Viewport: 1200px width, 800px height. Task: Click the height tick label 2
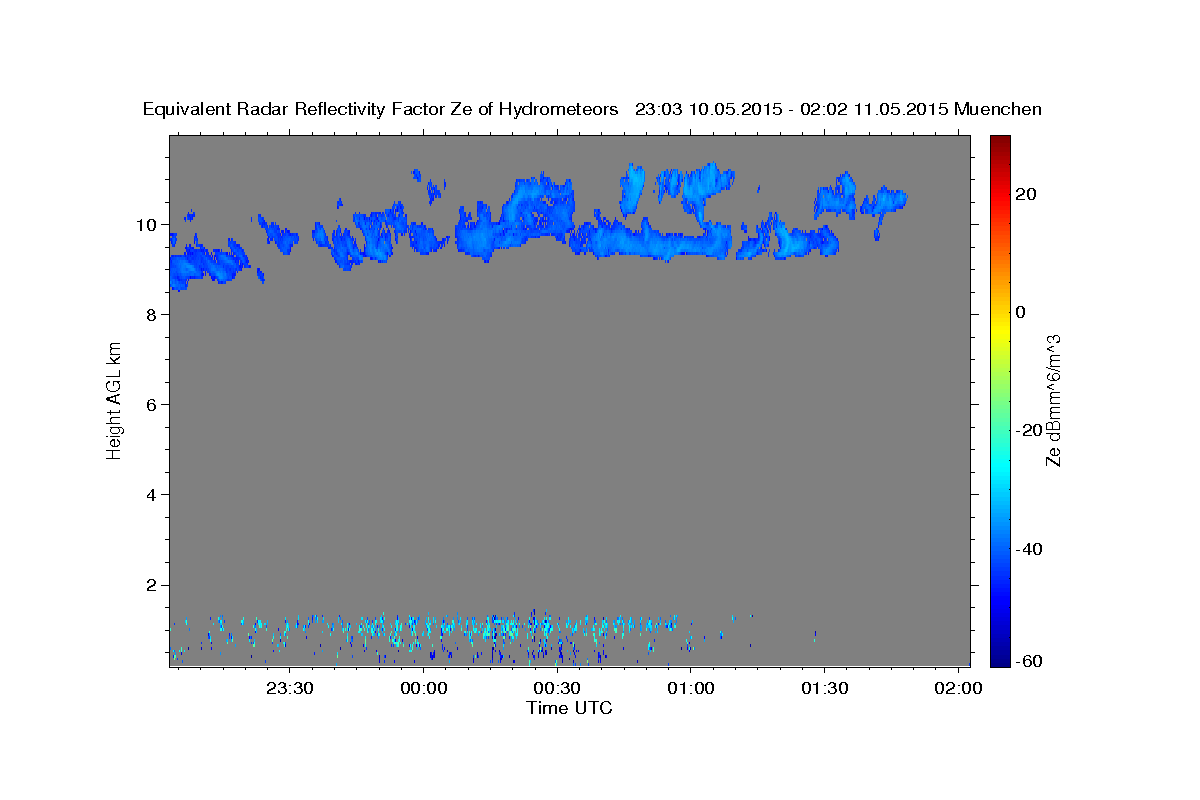click(152, 585)
